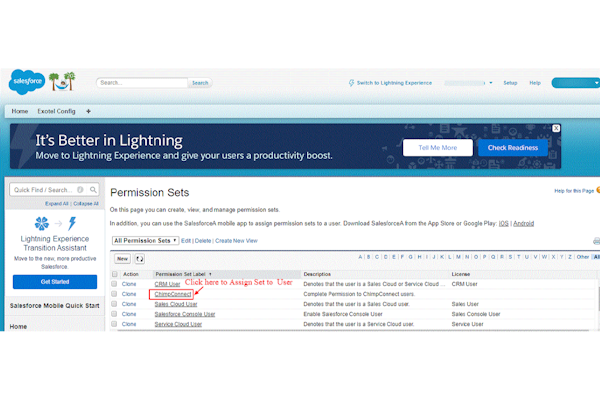Toggle the select-all header checkbox
Viewport: 600px width, 400px height.
(115, 274)
